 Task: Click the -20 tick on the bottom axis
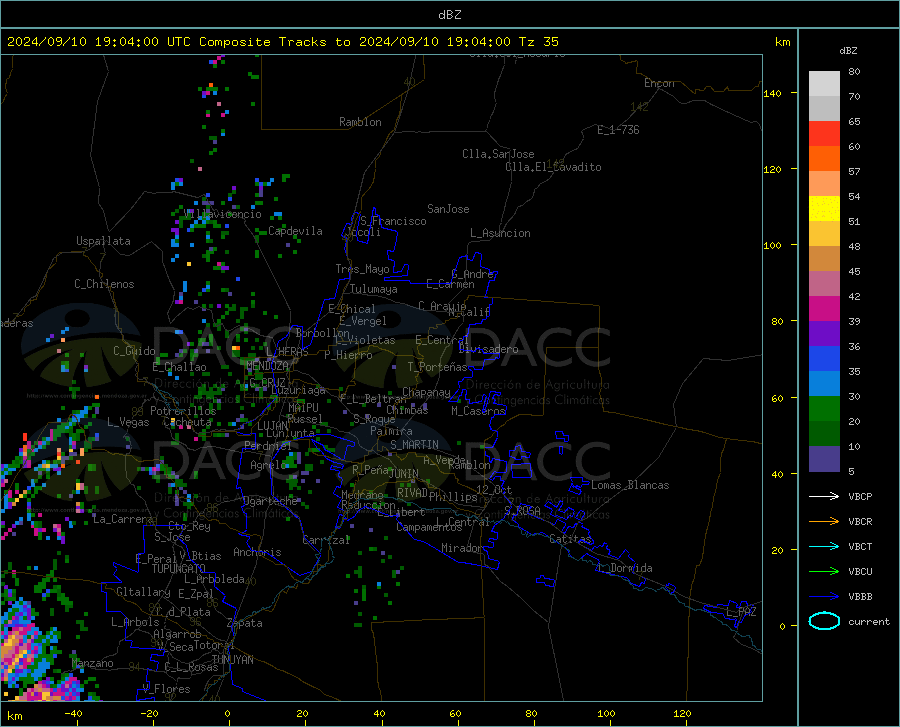click(149, 713)
